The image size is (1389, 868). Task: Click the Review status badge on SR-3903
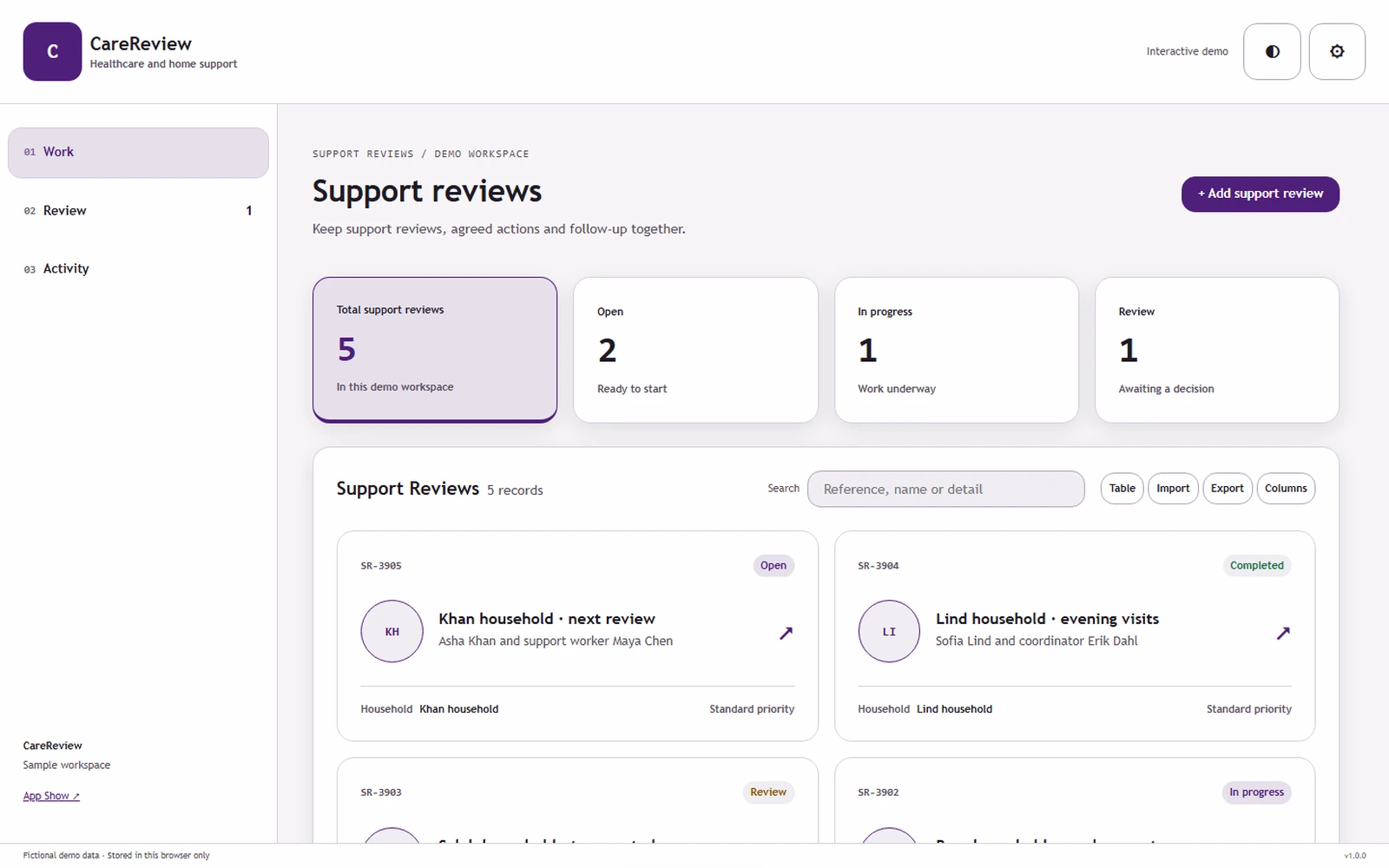click(x=768, y=792)
